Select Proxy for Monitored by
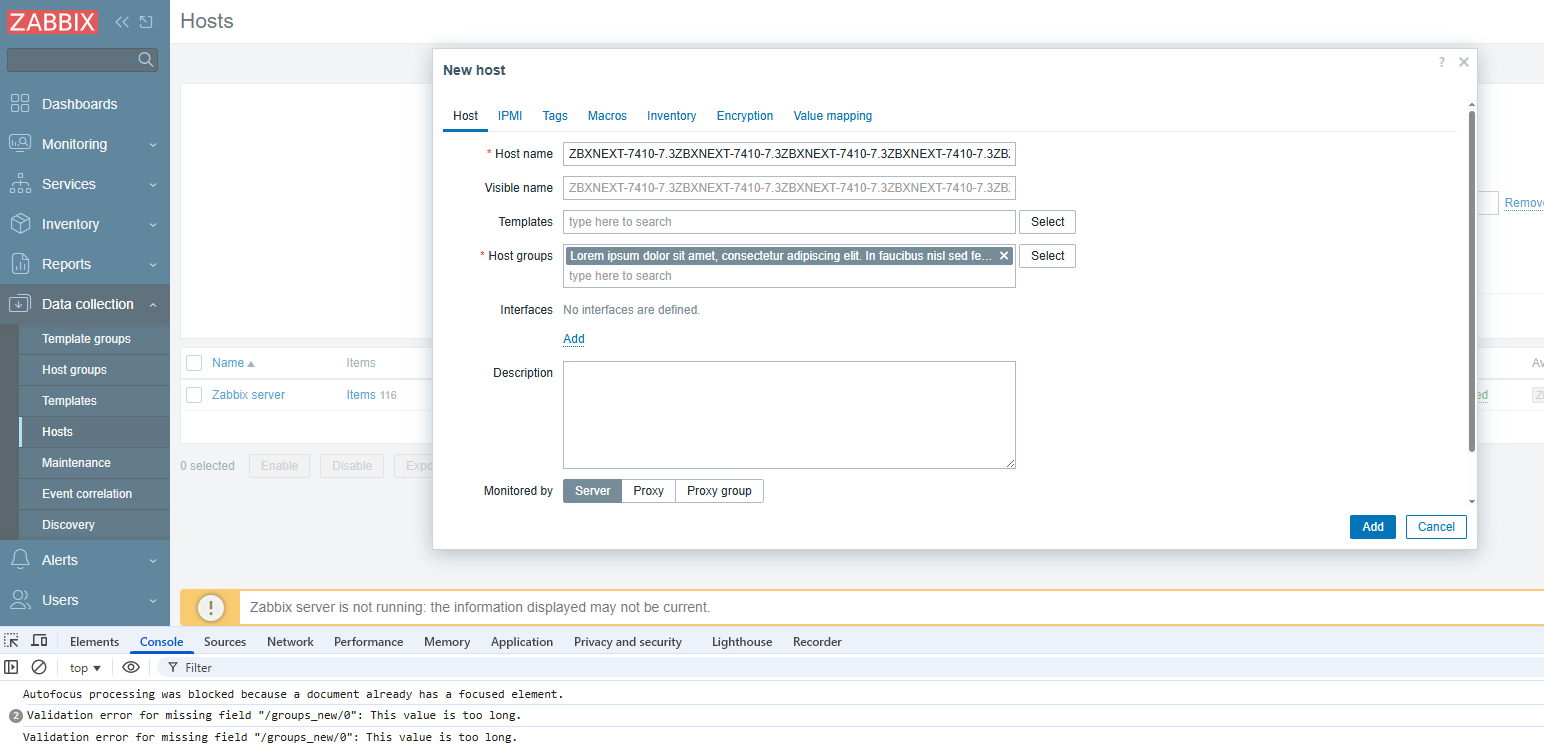 click(x=648, y=491)
